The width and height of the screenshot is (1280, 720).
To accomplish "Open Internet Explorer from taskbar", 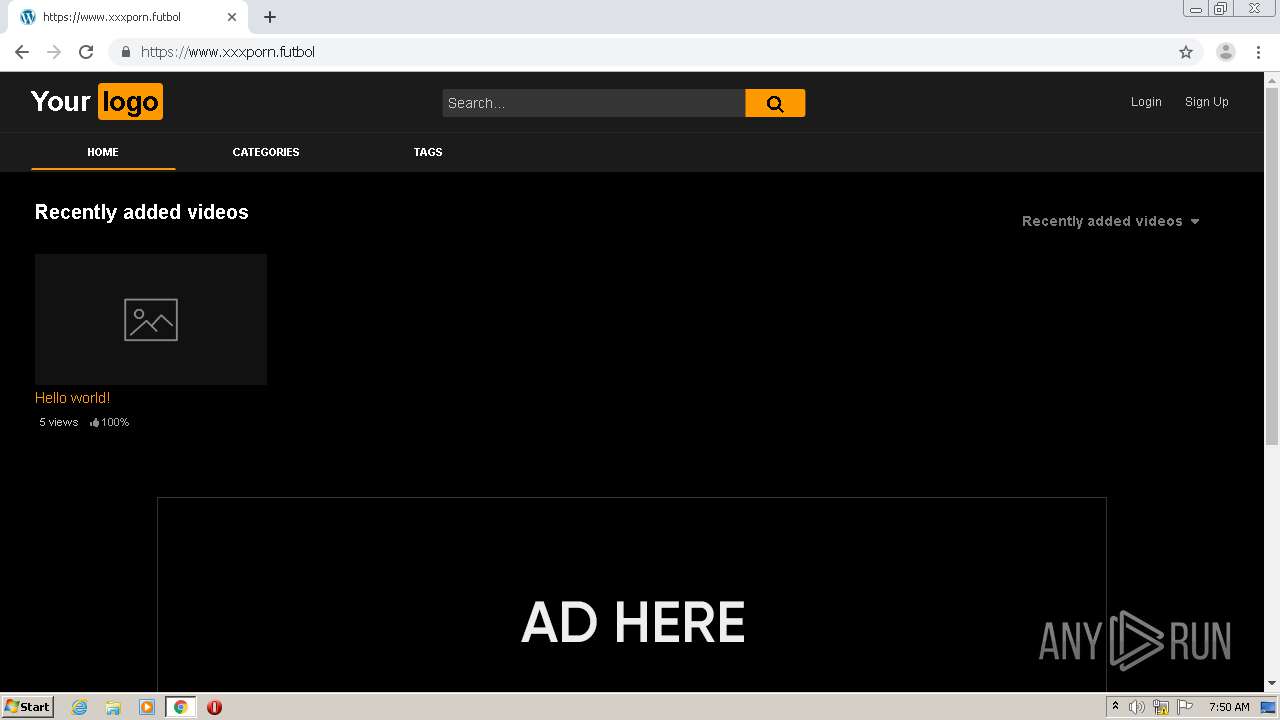I will (80, 707).
